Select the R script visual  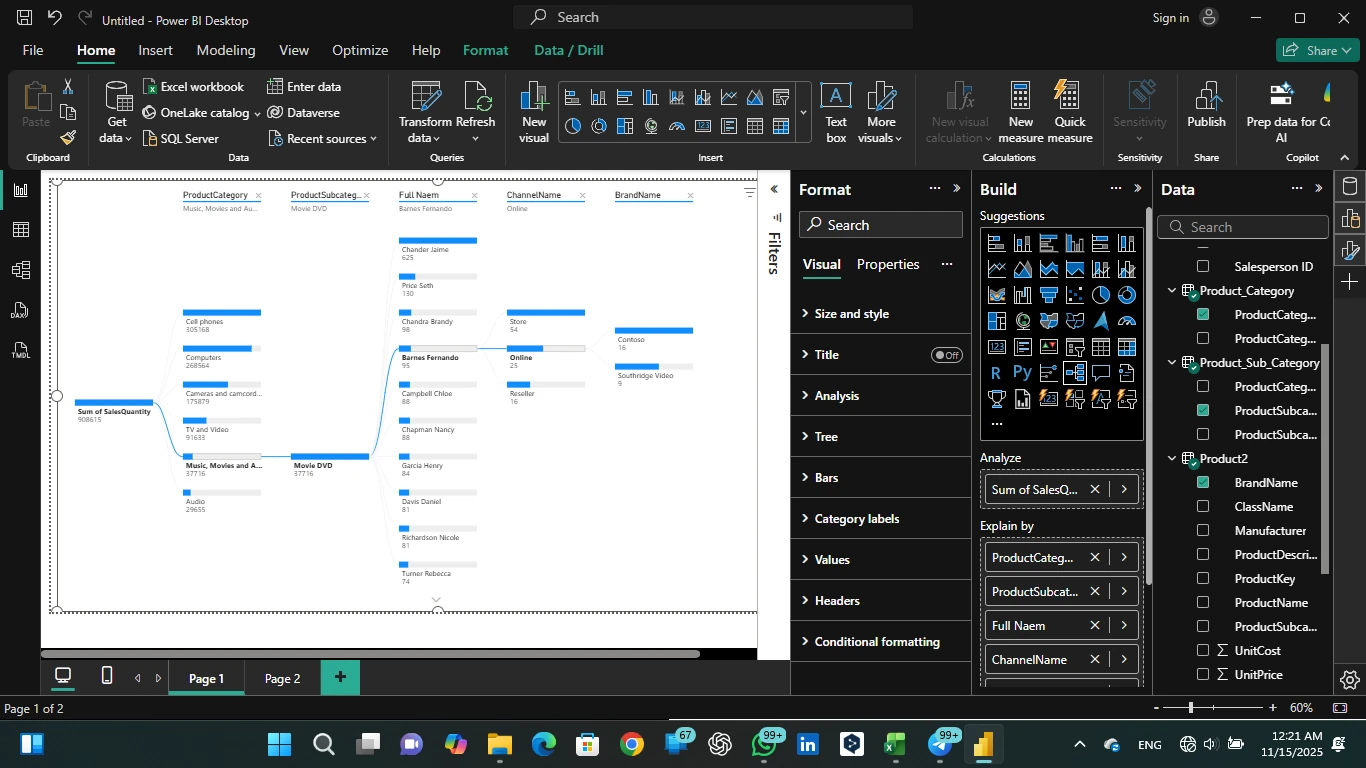point(997,373)
